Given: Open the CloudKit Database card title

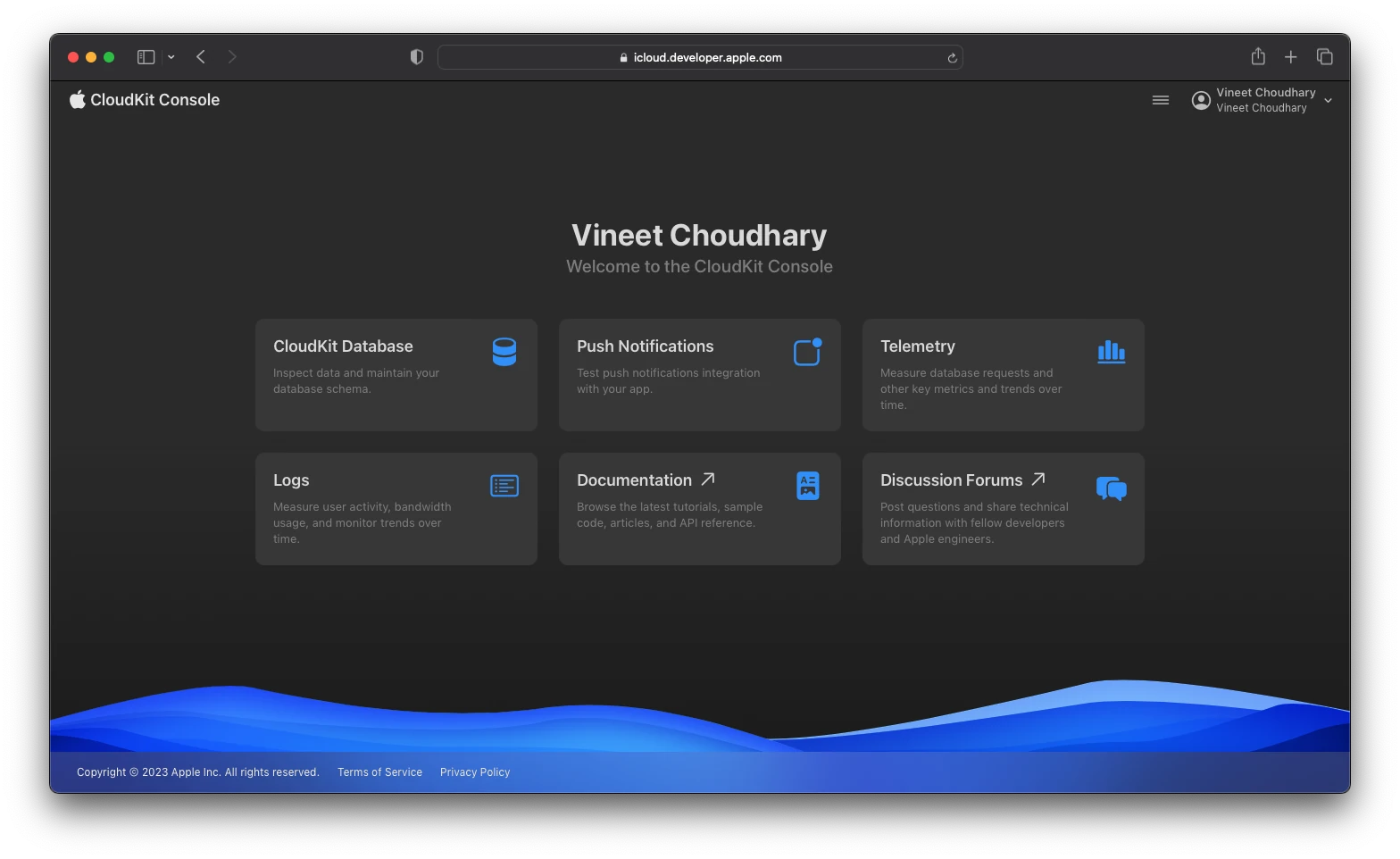Looking at the screenshot, I should tap(343, 346).
